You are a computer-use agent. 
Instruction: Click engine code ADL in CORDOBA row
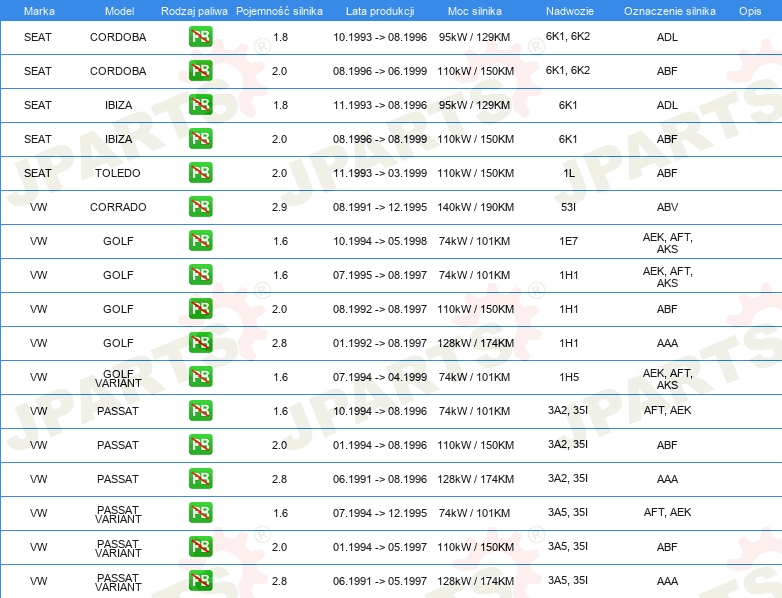point(667,37)
